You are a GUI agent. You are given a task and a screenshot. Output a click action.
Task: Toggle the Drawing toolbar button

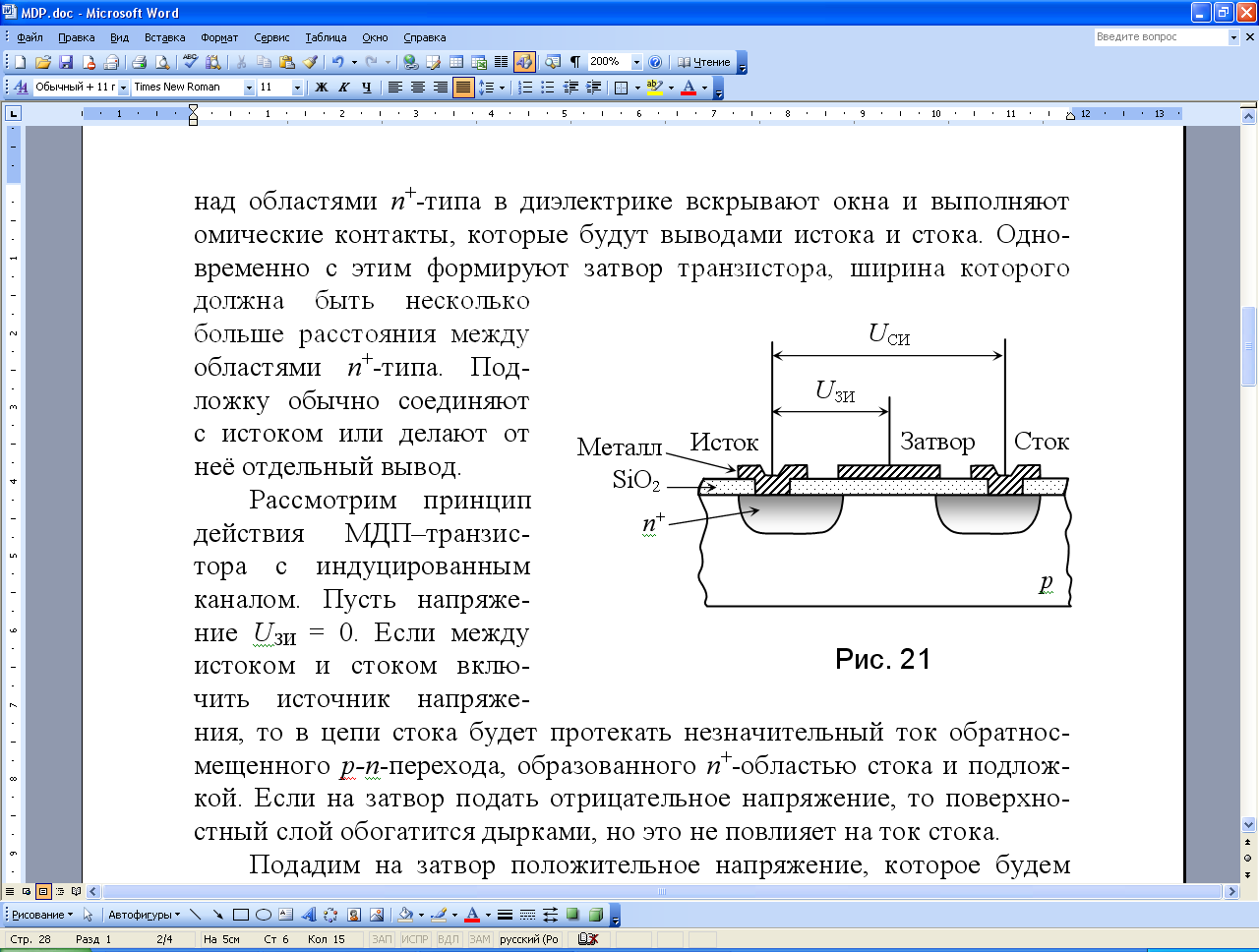click(523, 62)
